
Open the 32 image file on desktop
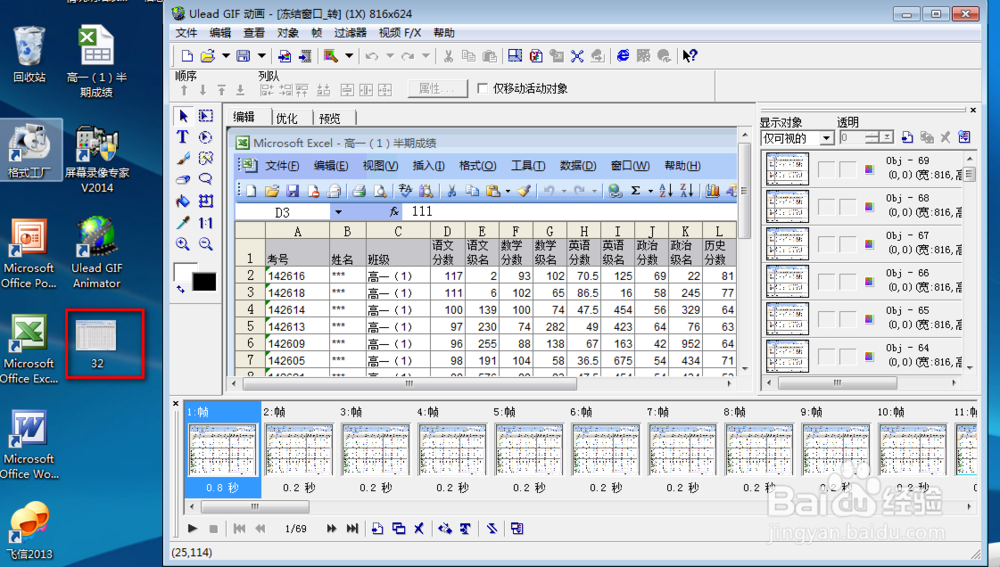click(x=97, y=343)
